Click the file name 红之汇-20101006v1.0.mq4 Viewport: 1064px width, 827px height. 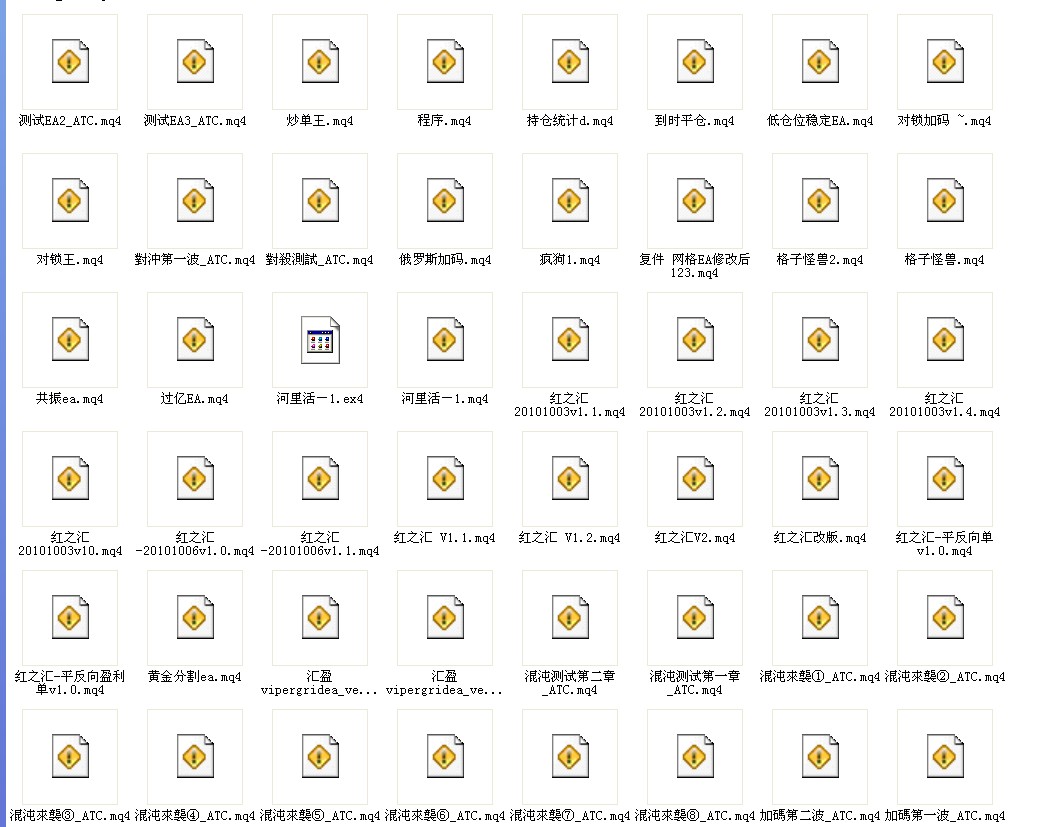[x=195, y=544]
